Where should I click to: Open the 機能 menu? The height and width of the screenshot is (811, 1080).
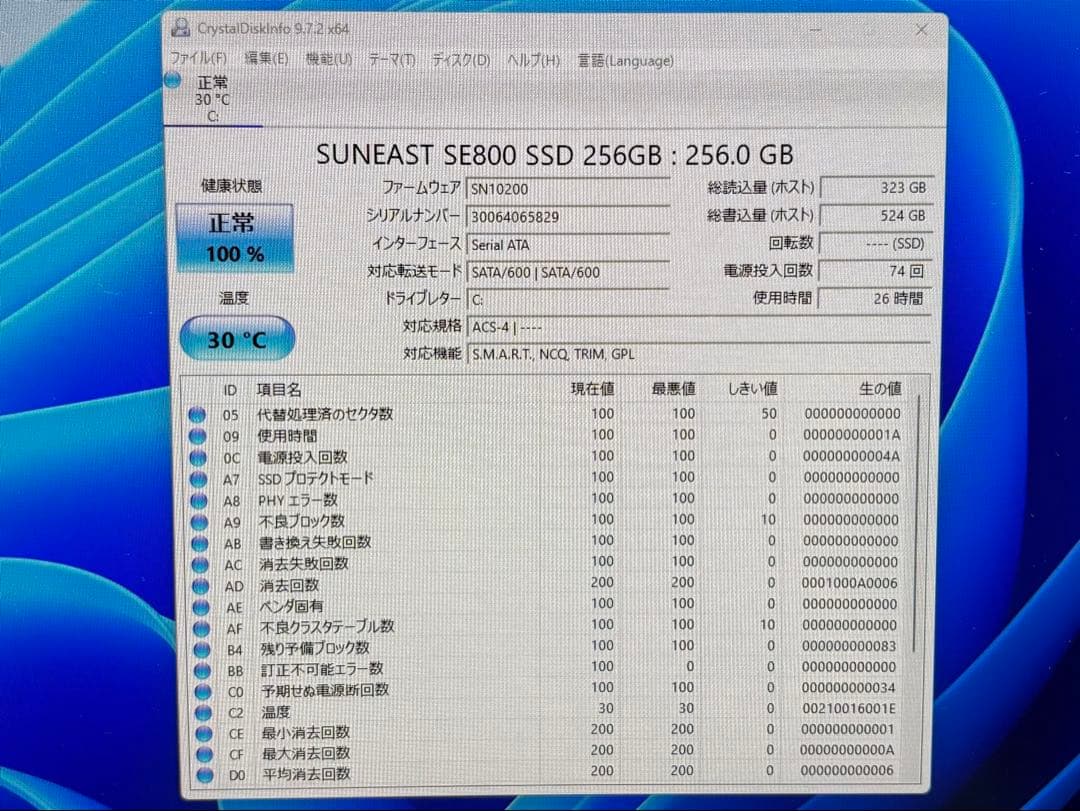327,59
